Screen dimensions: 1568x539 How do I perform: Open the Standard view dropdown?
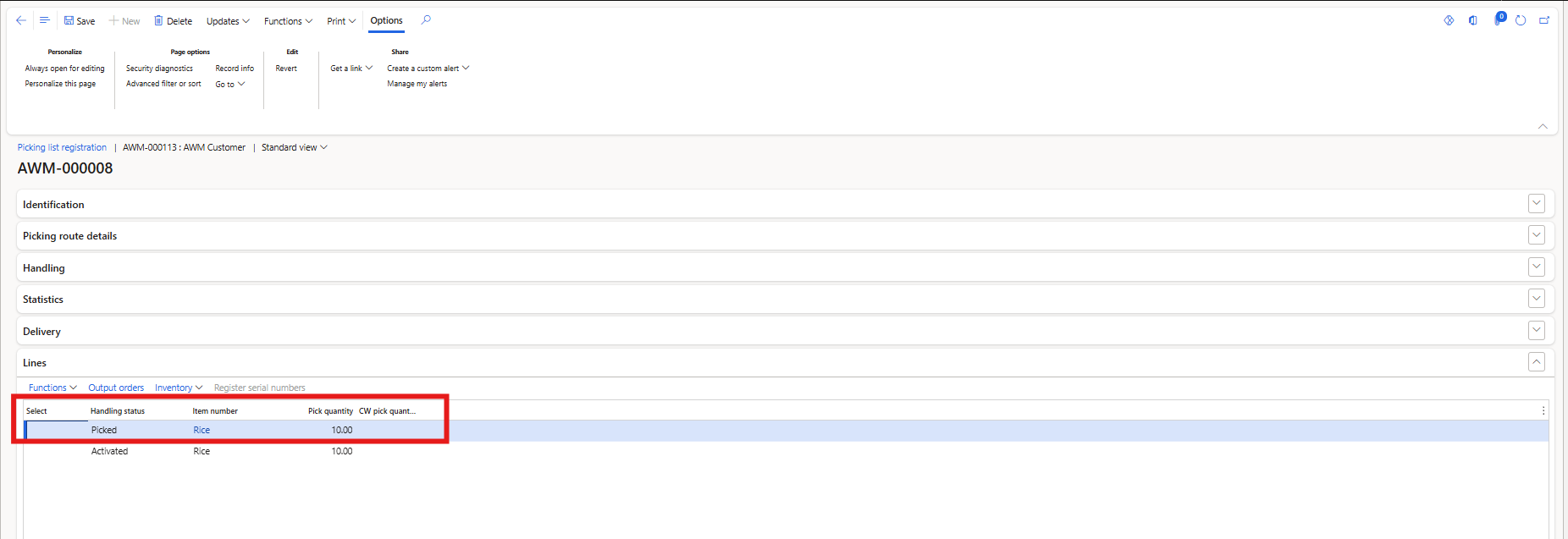click(294, 147)
